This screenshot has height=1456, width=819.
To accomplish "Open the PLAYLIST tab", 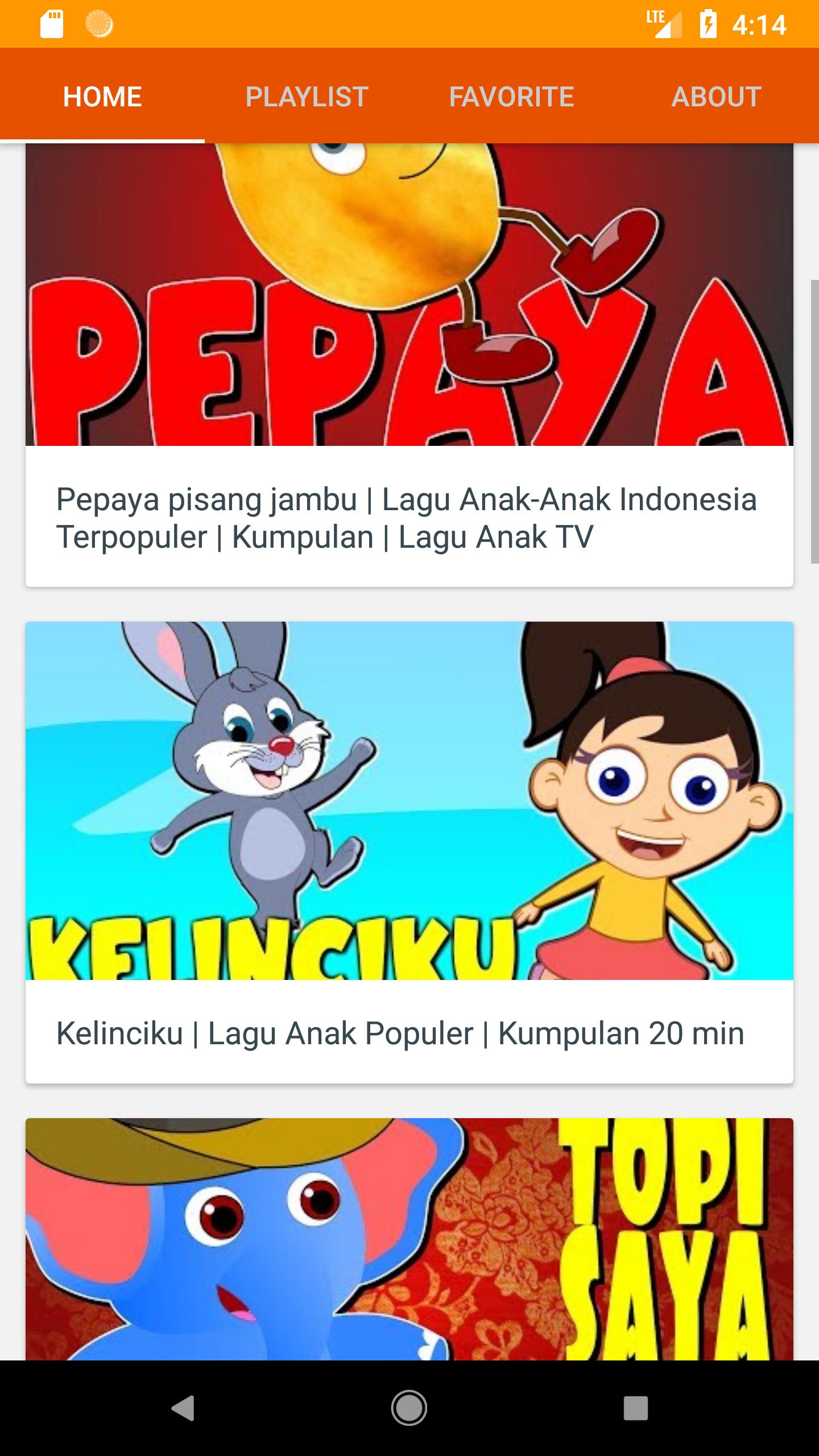I will click(307, 96).
